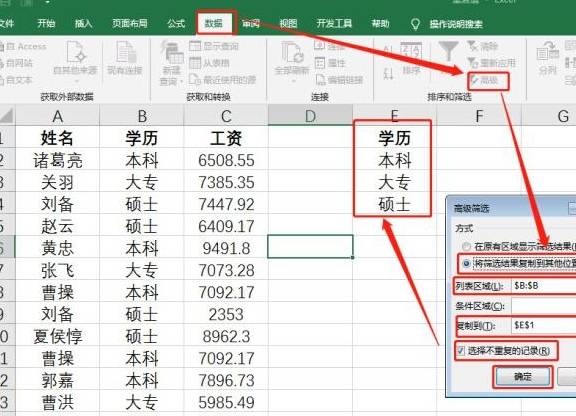576x416 pixels.
Task: Click cell 张飞
Action: pyautogui.click(x=57, y=270)
